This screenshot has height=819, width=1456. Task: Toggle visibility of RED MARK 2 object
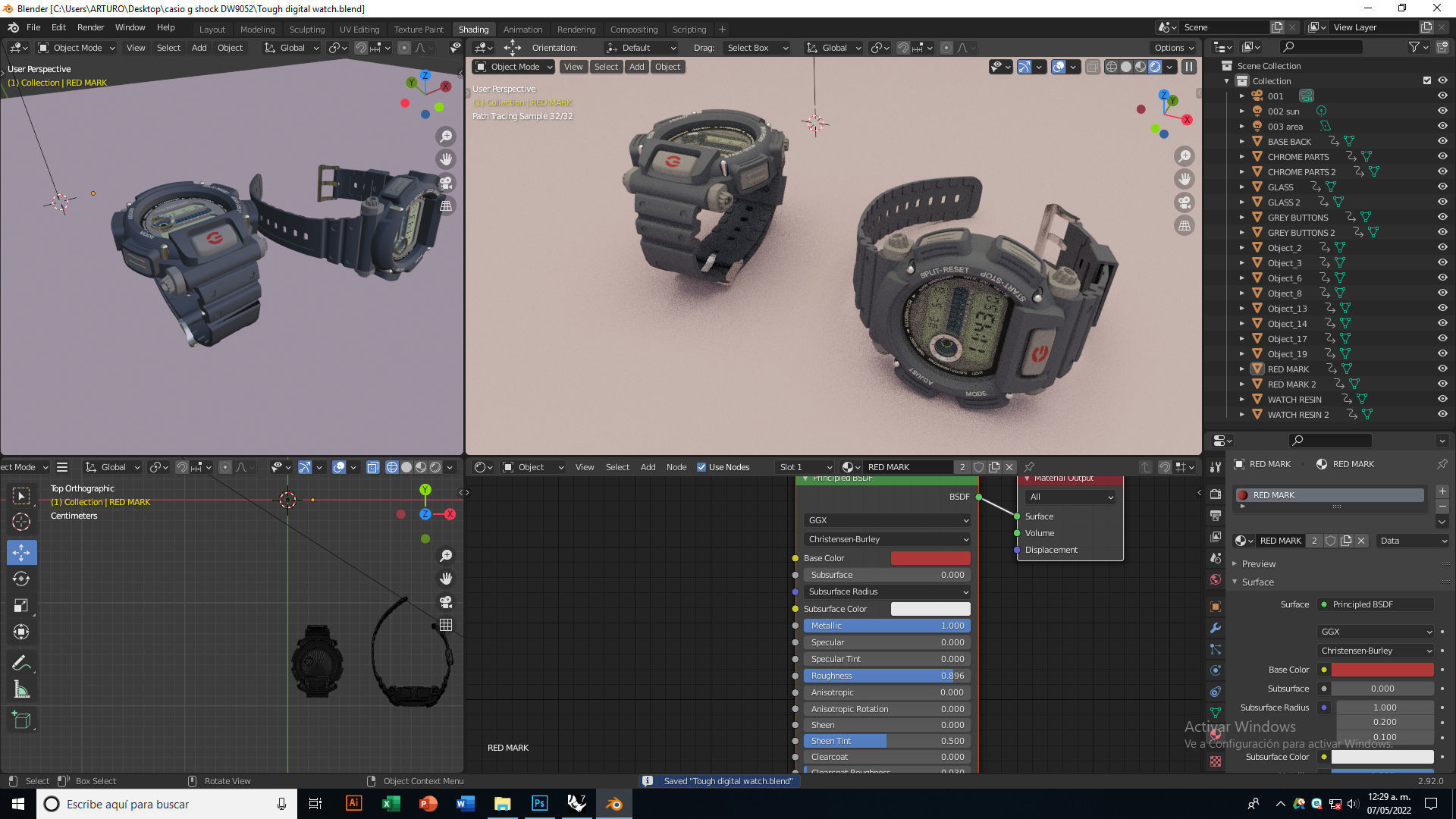(x=1442, y=384)
